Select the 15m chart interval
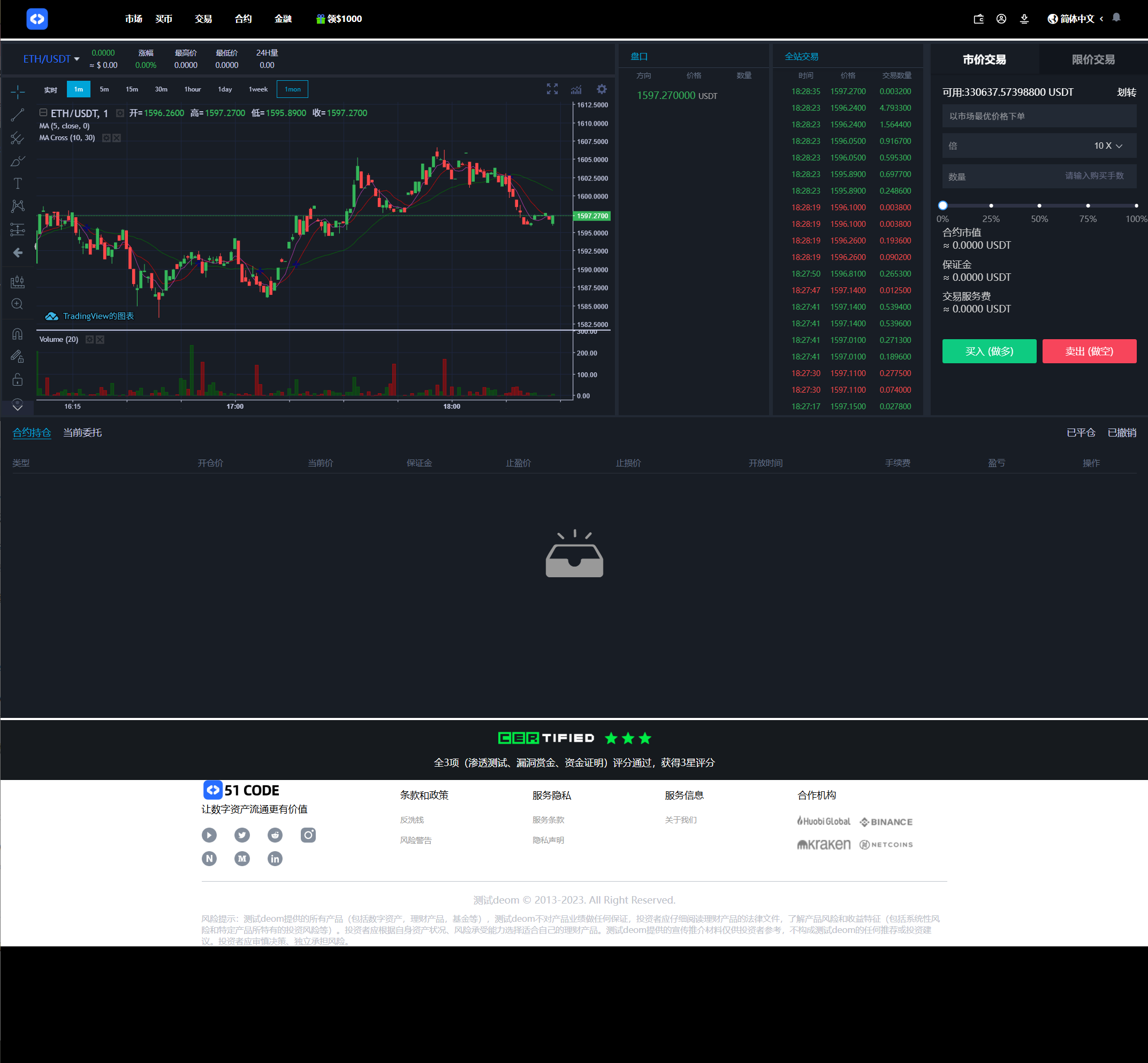The width and height of the screenshot is (1148, 1063). (x=132, y=89)
